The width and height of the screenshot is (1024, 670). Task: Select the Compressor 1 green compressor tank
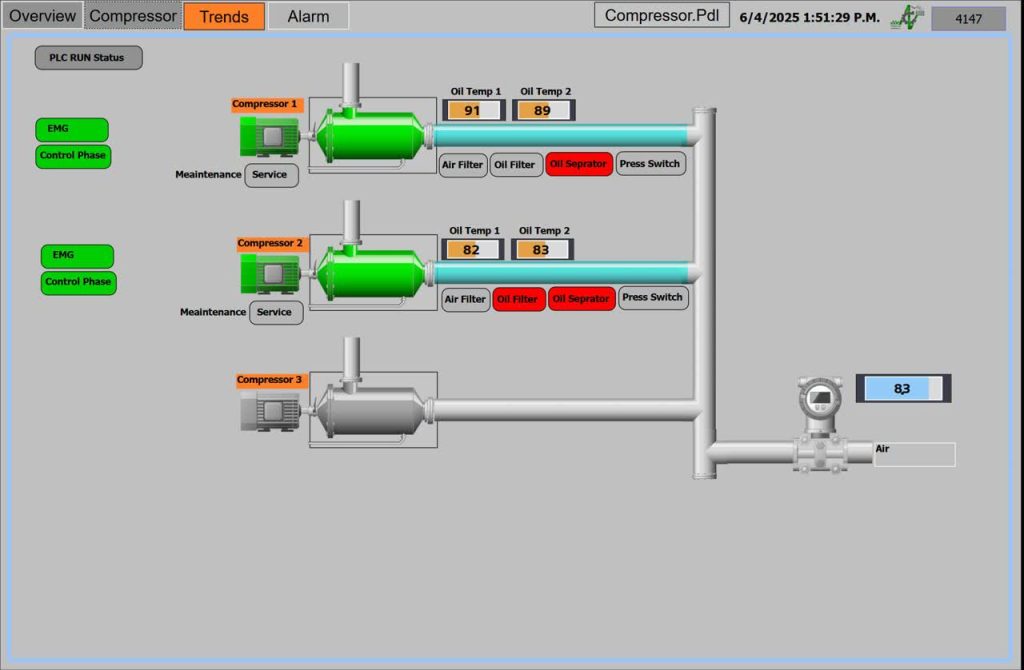(x=373, y=136)
